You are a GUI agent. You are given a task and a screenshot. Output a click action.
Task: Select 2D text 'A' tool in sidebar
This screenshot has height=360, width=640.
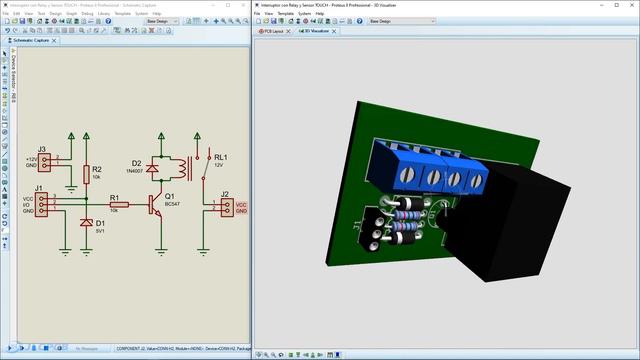tap(4, 189)
